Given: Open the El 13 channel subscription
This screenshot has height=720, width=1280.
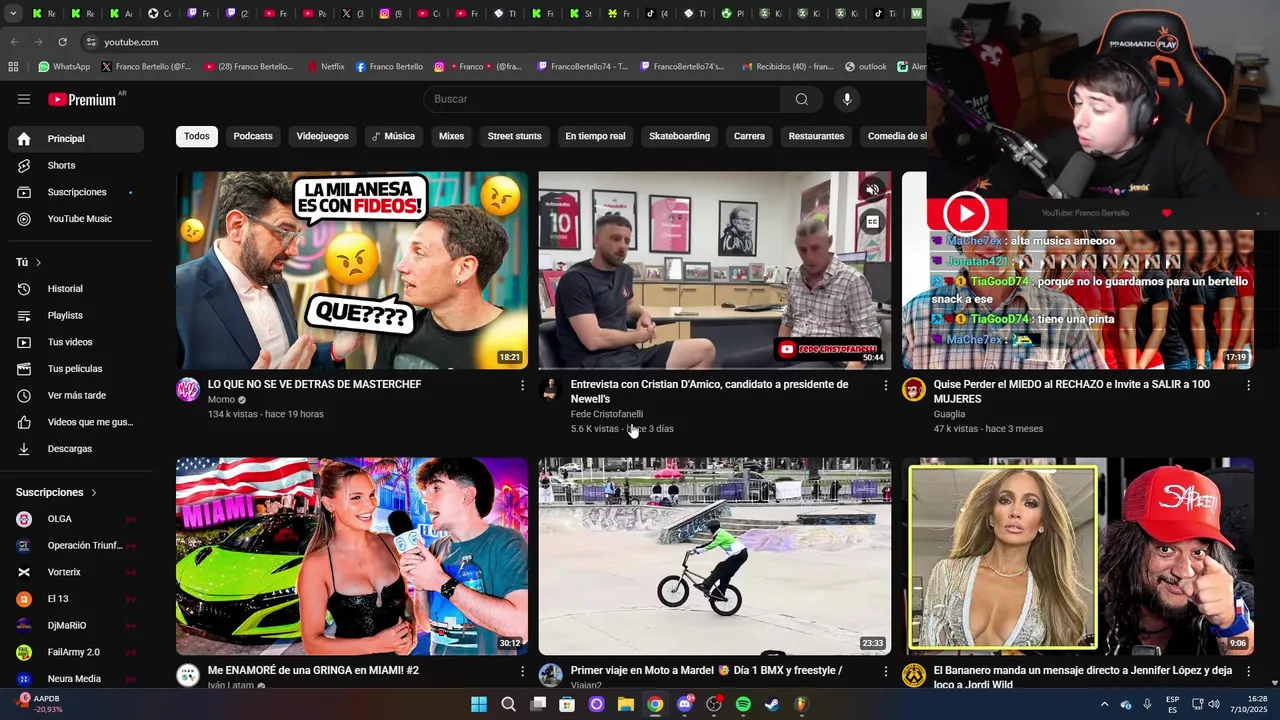Looking at the screenshot, I should pyautogui.click(x=76, y=599).
